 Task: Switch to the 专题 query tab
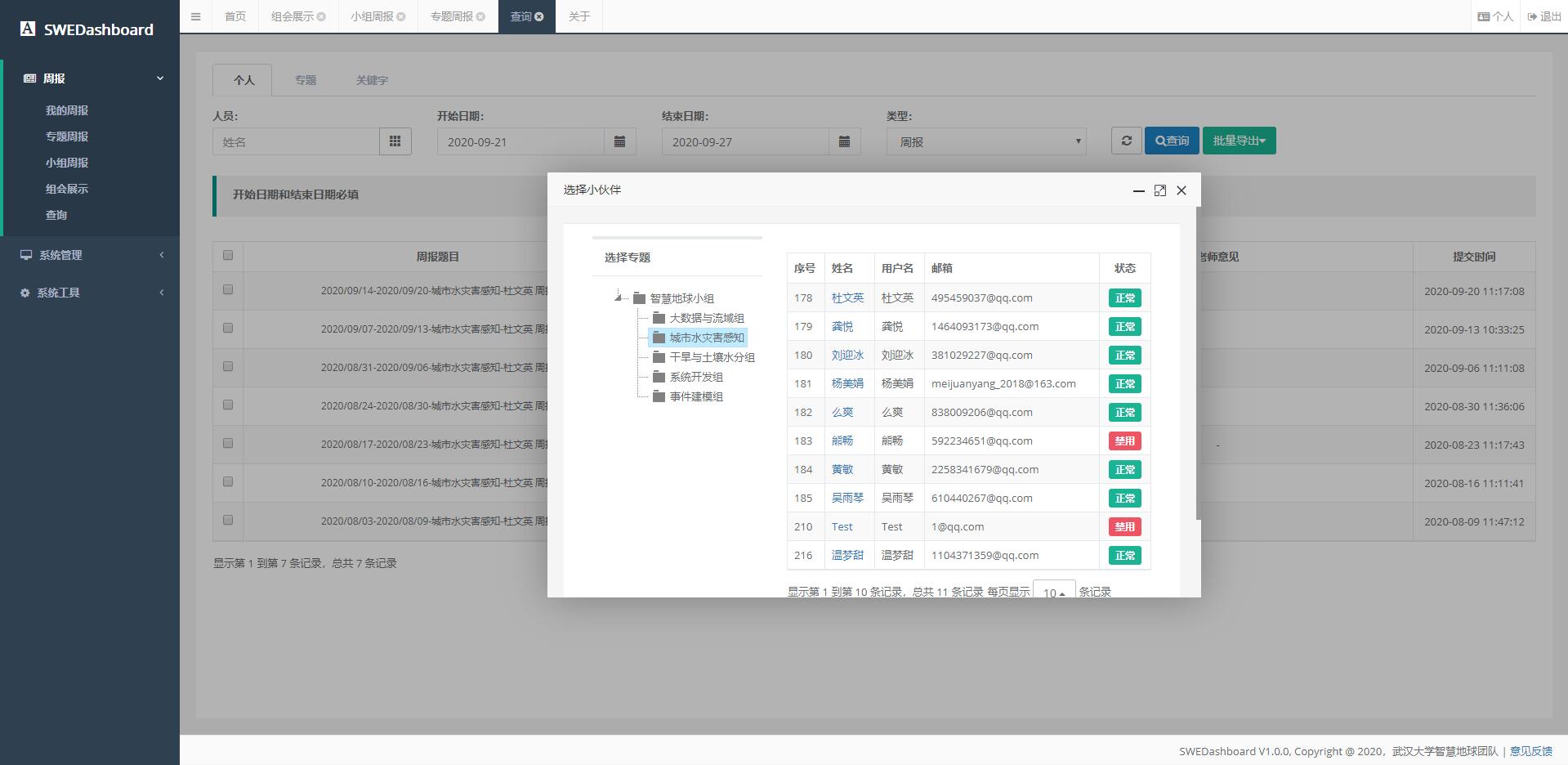pyautogui.click(x=306, y=80)
